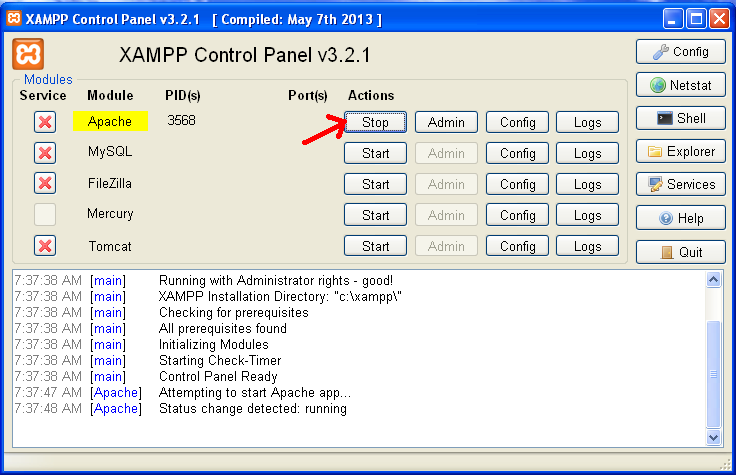Click log line 'Checking for prerequisites'
Screen dimensions: 736x475
tap(234, 313)
